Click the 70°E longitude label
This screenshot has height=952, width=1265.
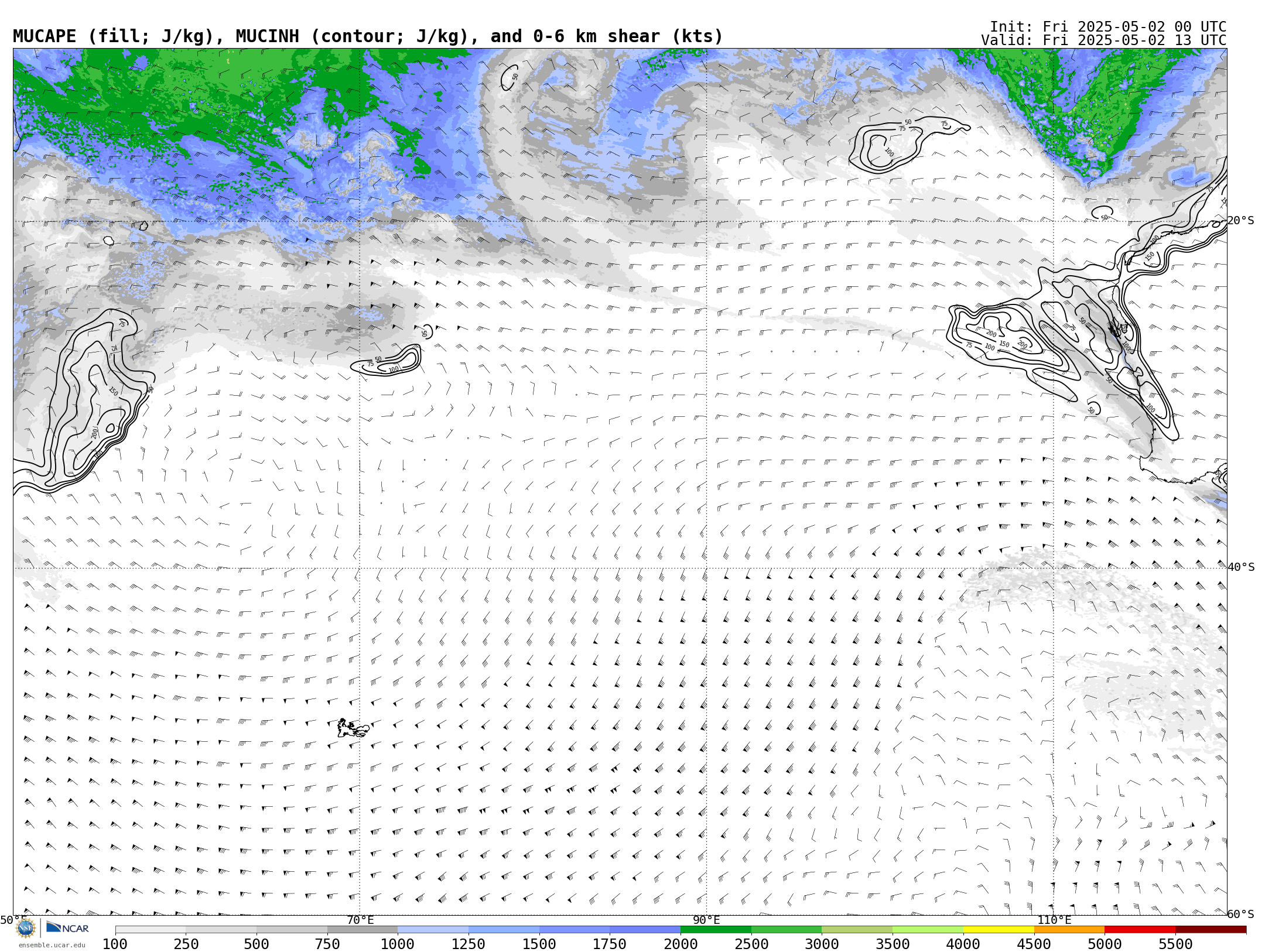coord(360,920)
